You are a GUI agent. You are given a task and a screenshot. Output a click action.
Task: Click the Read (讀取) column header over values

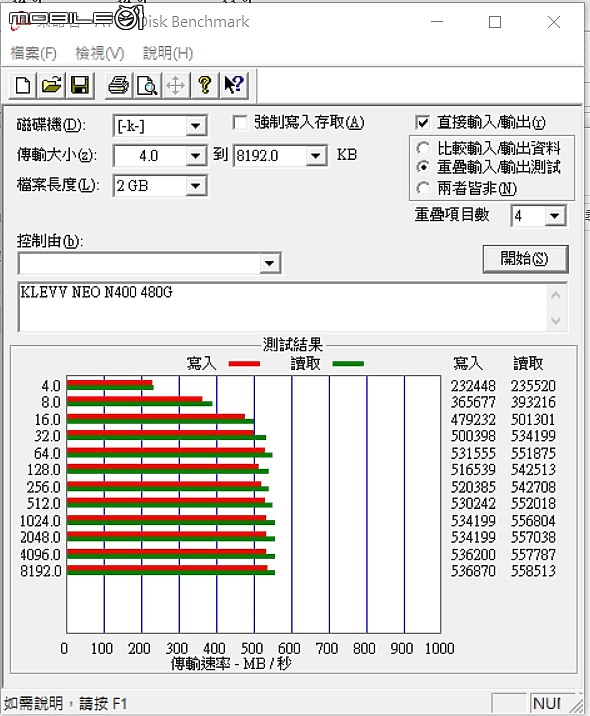pyautogui.click(x=528, y=363)
